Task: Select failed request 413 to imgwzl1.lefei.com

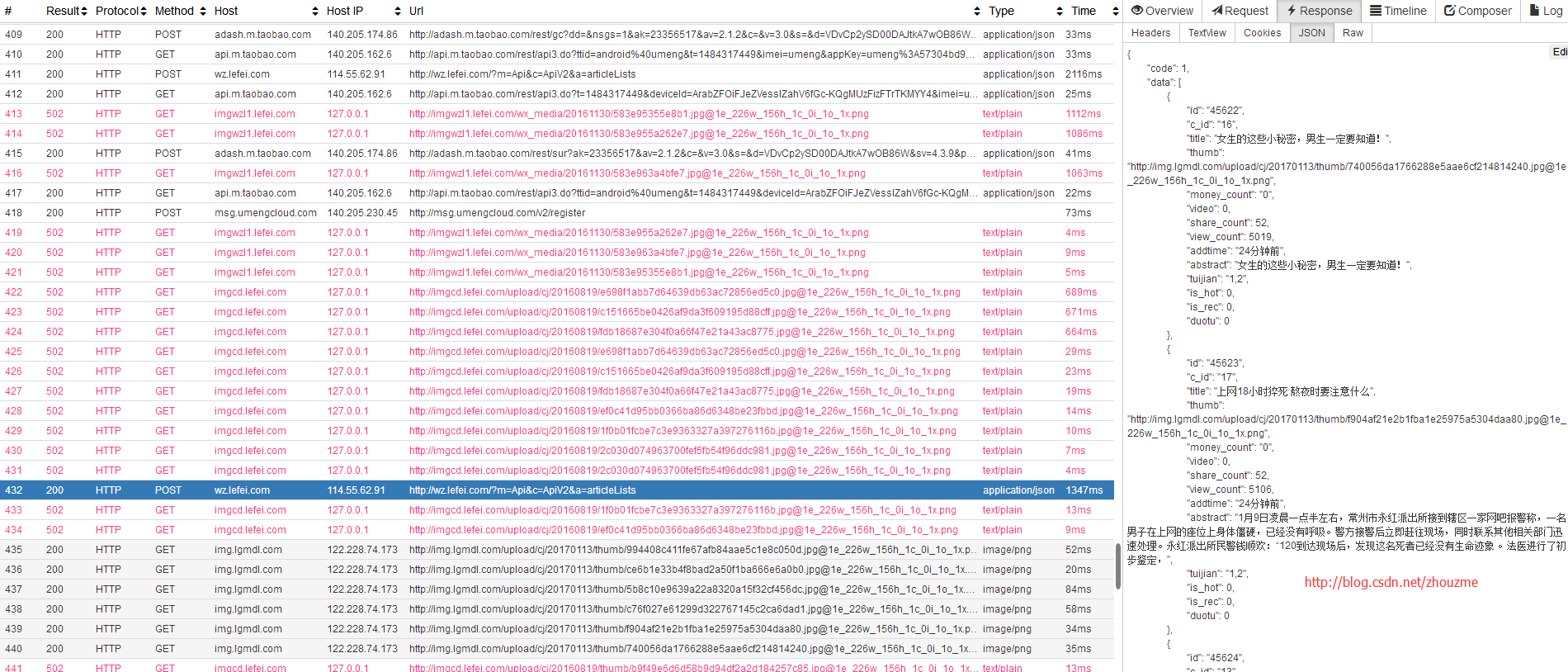Action: (557, 114)
